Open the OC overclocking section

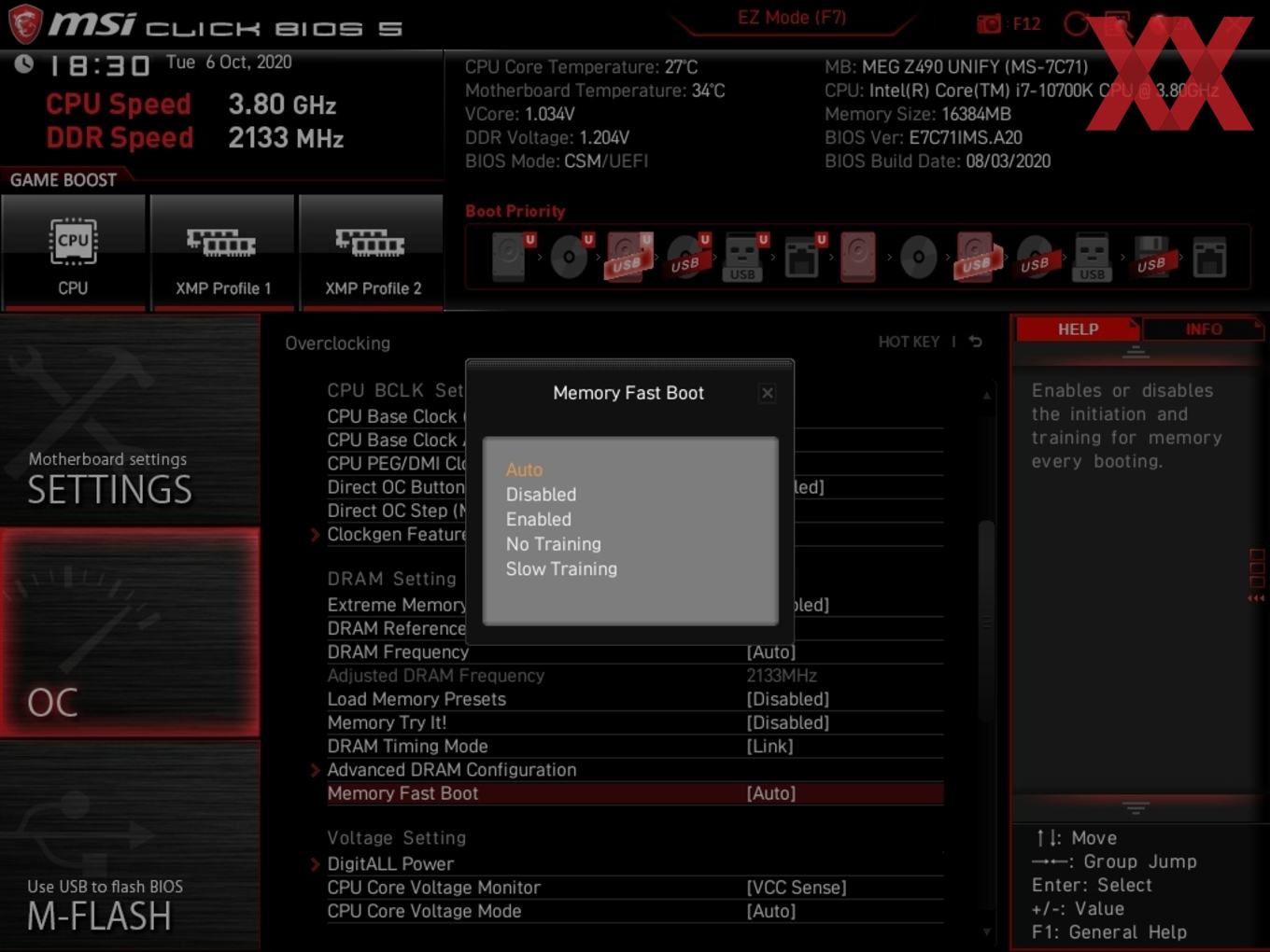pyautogui.click(x=130, y=632)
